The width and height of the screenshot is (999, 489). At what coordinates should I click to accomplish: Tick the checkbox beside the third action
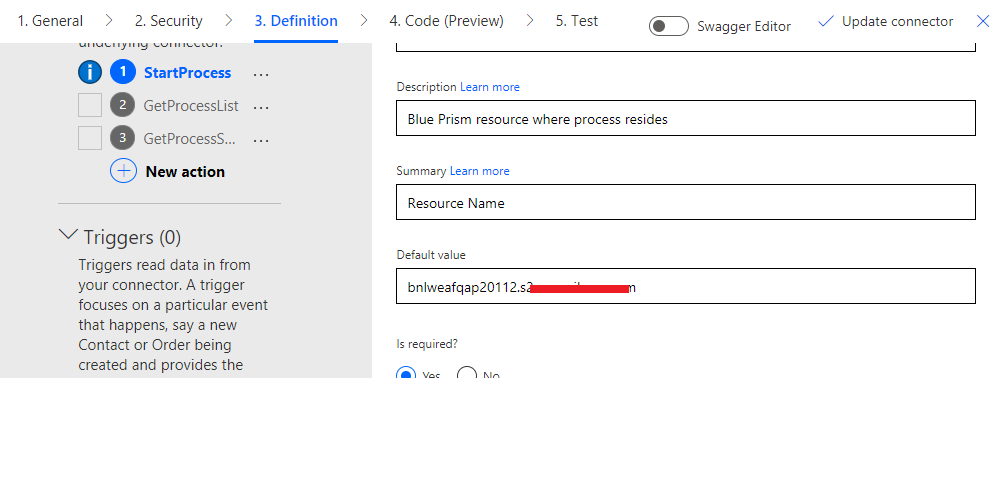tap(90, 138)
